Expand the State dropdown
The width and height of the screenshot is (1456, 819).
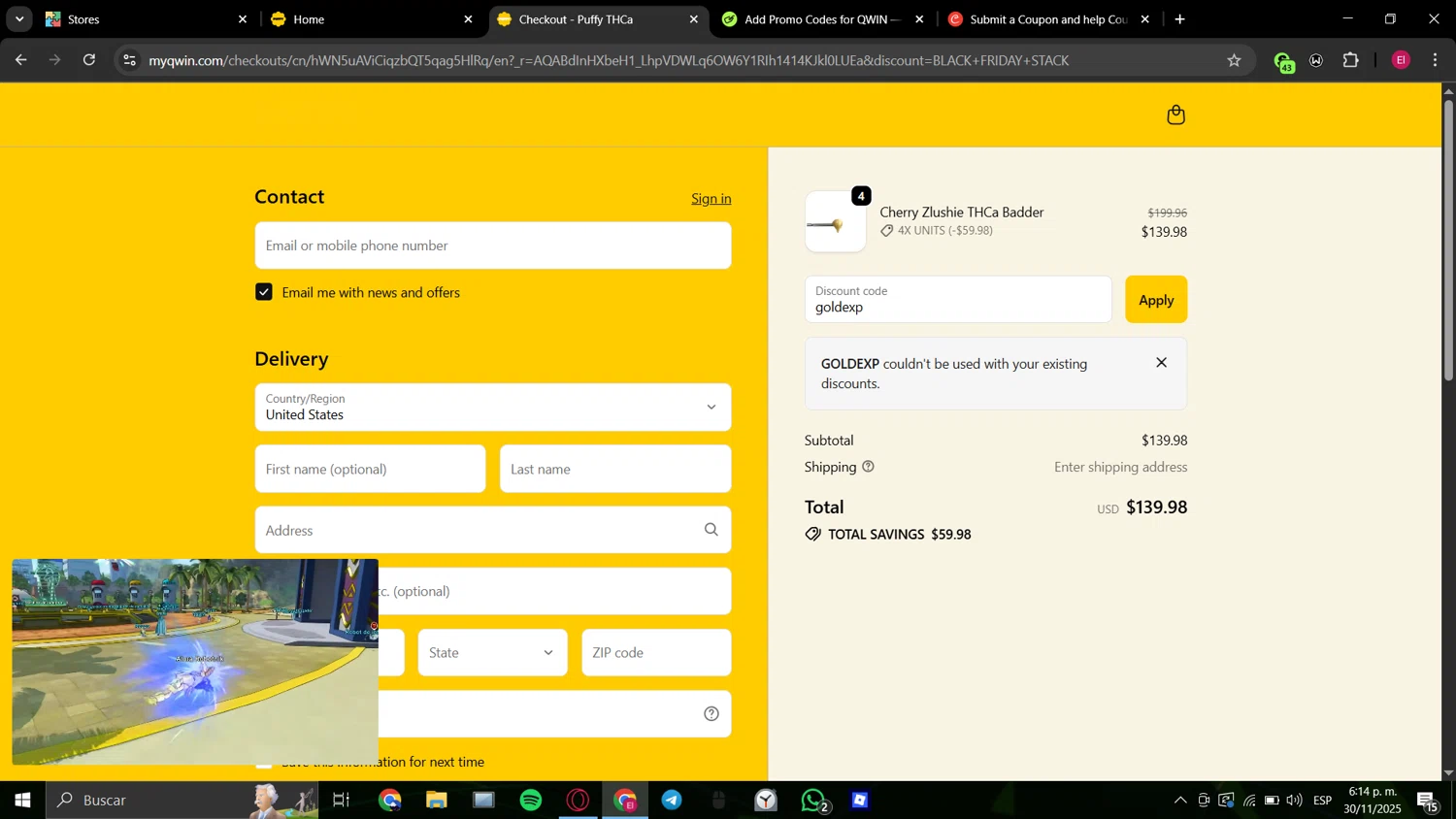tap(493, 653)
